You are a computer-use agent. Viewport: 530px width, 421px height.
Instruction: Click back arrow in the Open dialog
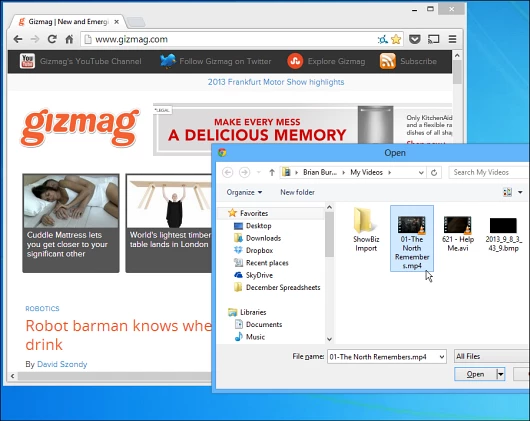[227, 172]
